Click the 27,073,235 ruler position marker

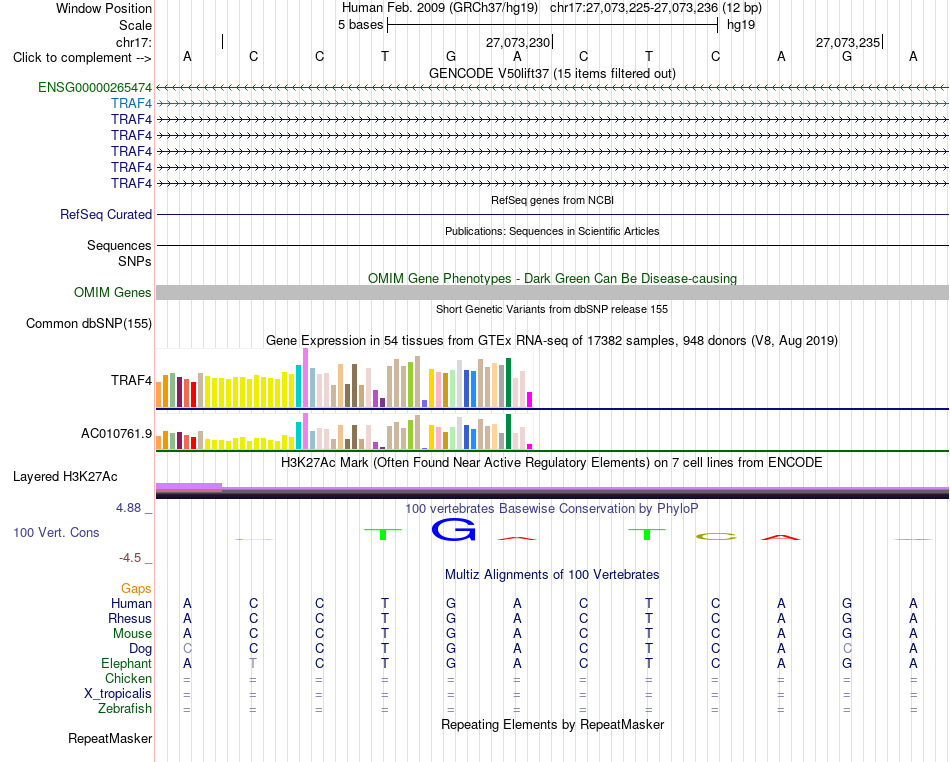coord(848,42)
